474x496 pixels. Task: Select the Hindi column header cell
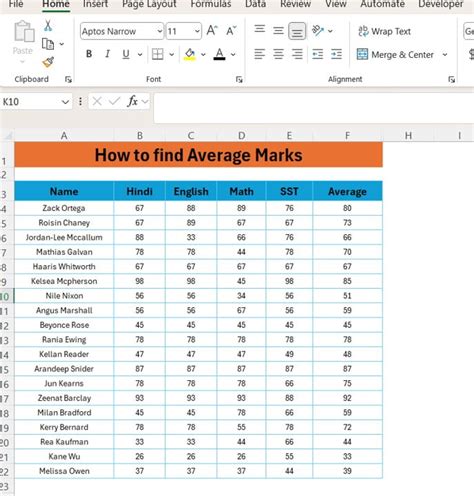(139, 191)
